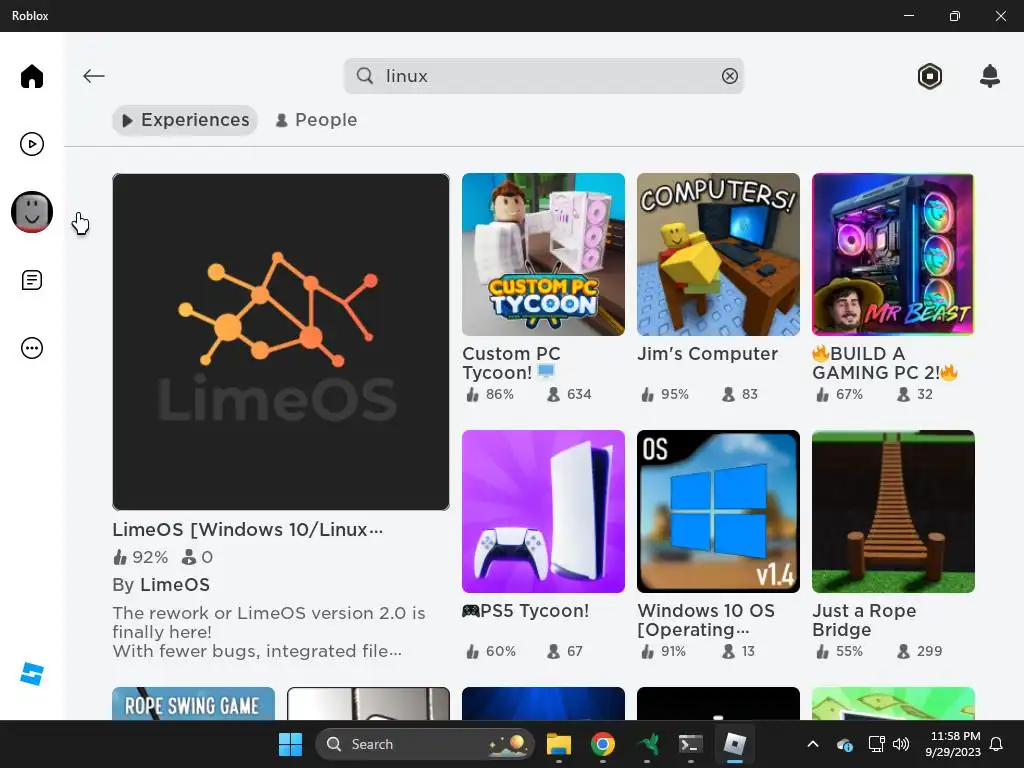Minimize the Roblox window
The image size is (1024, 768).
(x=908, y=16)
